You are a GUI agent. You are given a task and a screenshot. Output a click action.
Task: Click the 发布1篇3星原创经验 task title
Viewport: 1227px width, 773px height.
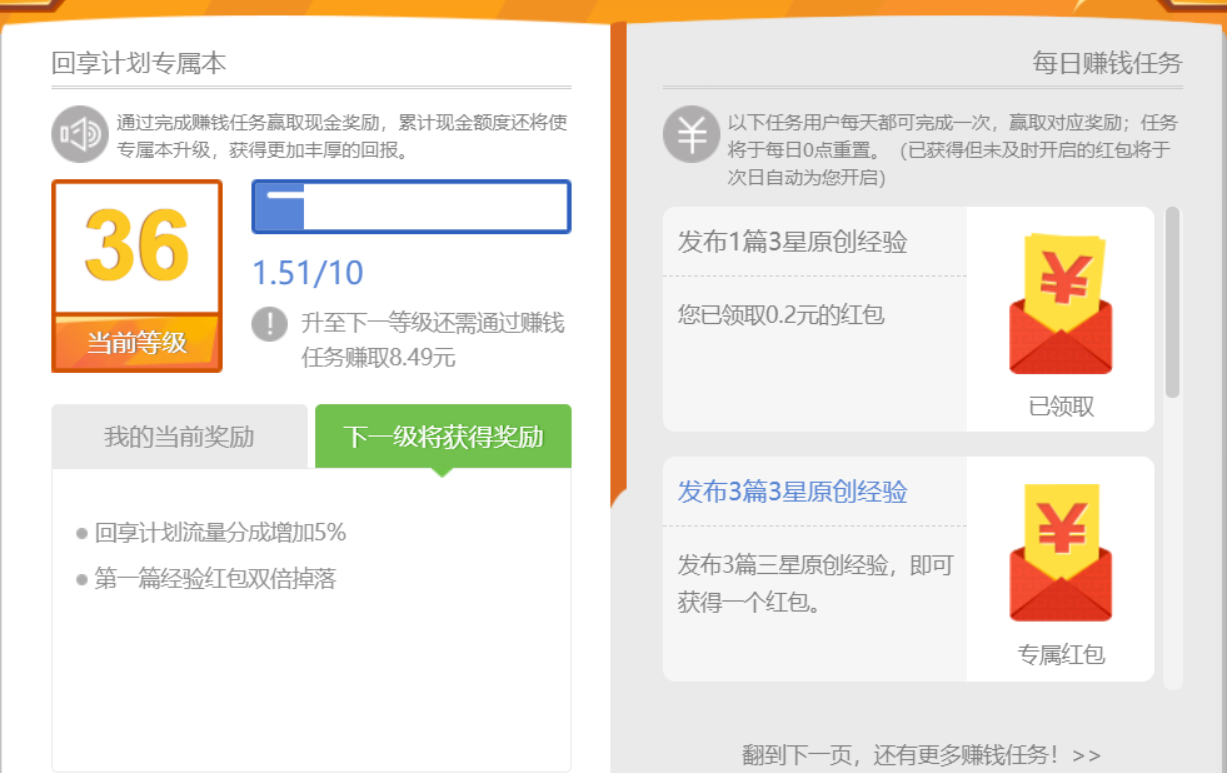[x=793, y=242]
